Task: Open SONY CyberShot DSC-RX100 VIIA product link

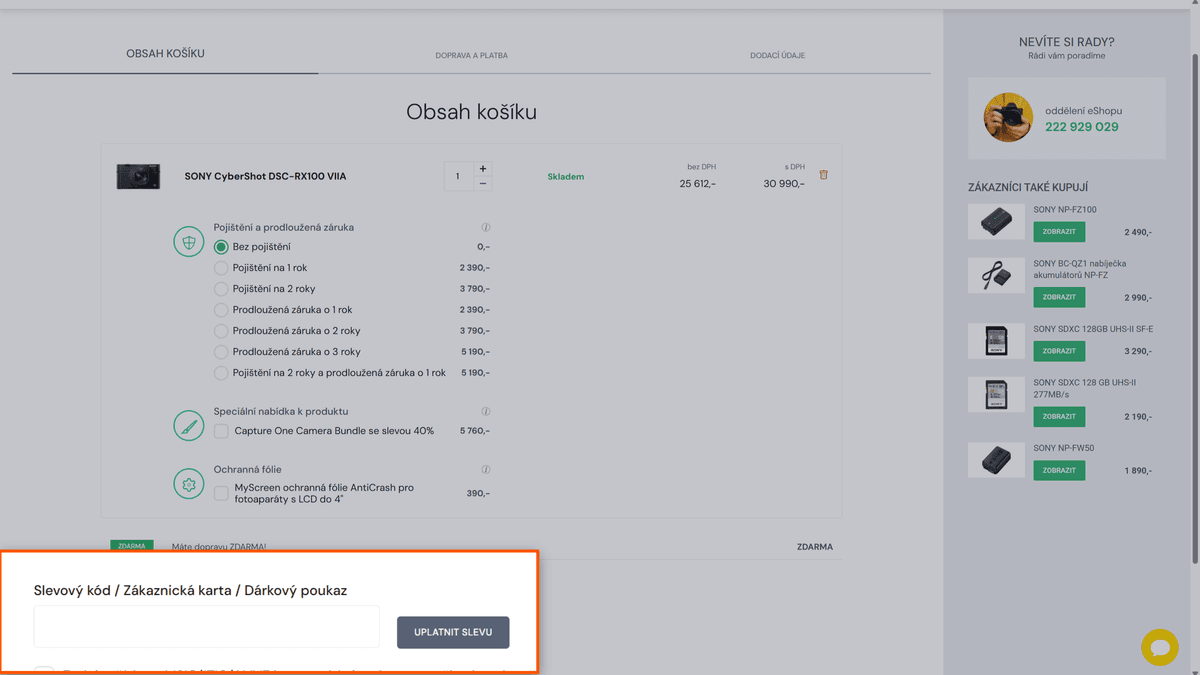Action: click(265, 177)
